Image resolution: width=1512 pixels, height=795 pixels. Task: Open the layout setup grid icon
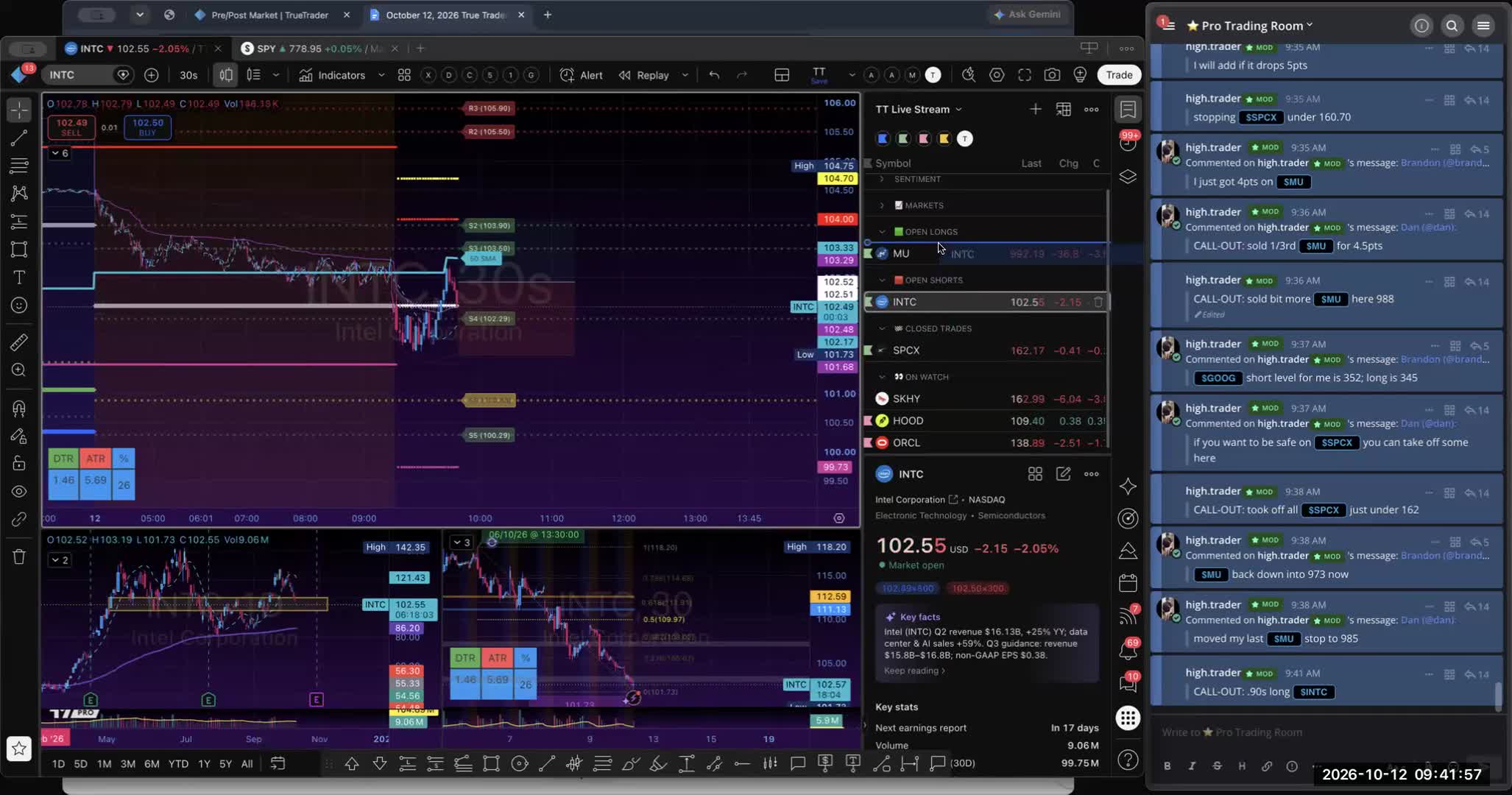tap(782, 75)
